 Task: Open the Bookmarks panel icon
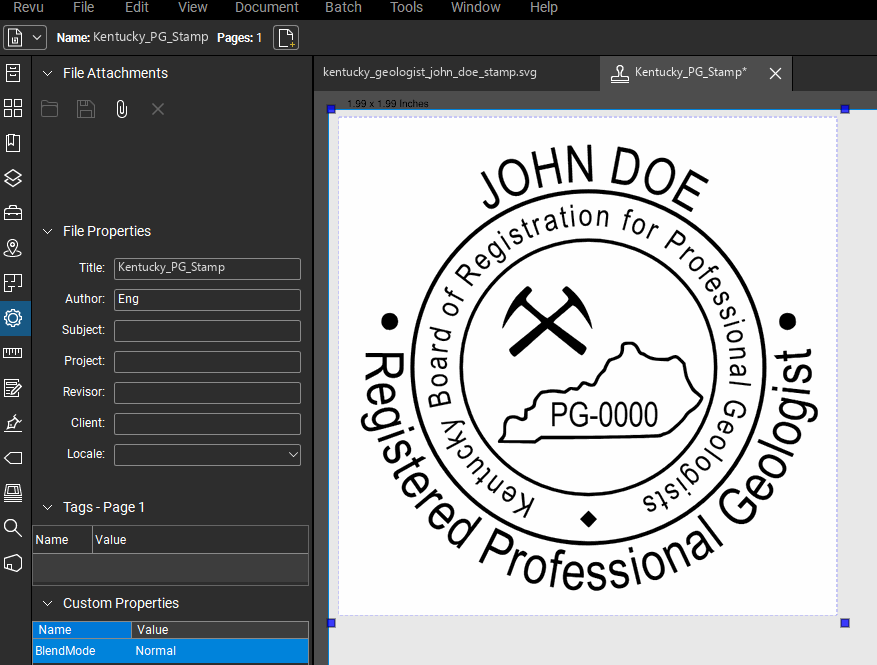(x=13, y=143)
